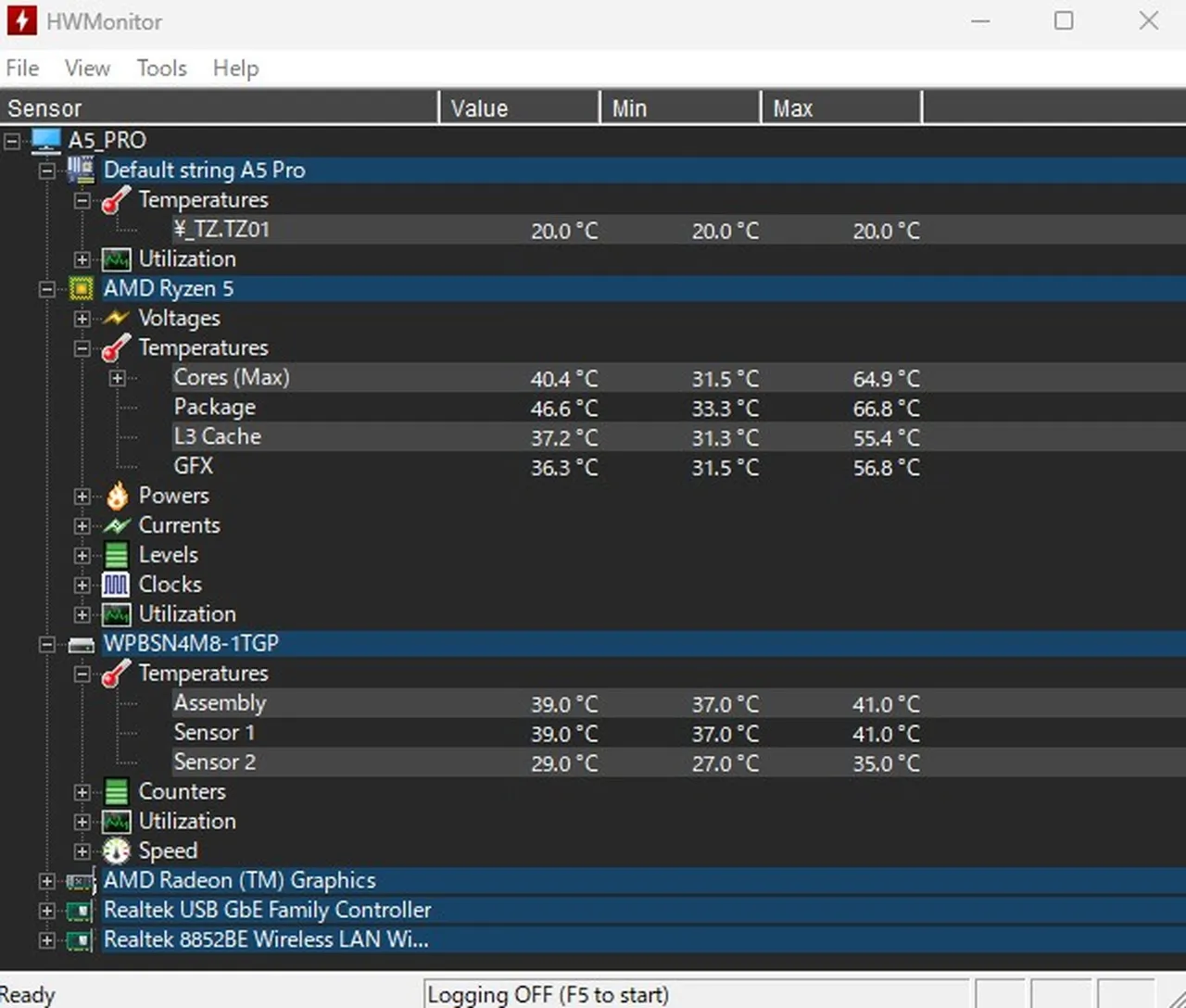Expand the Cores (Max) temperature node
The width and height of the screenshot is (1186, 1008).
coord(118,378)
